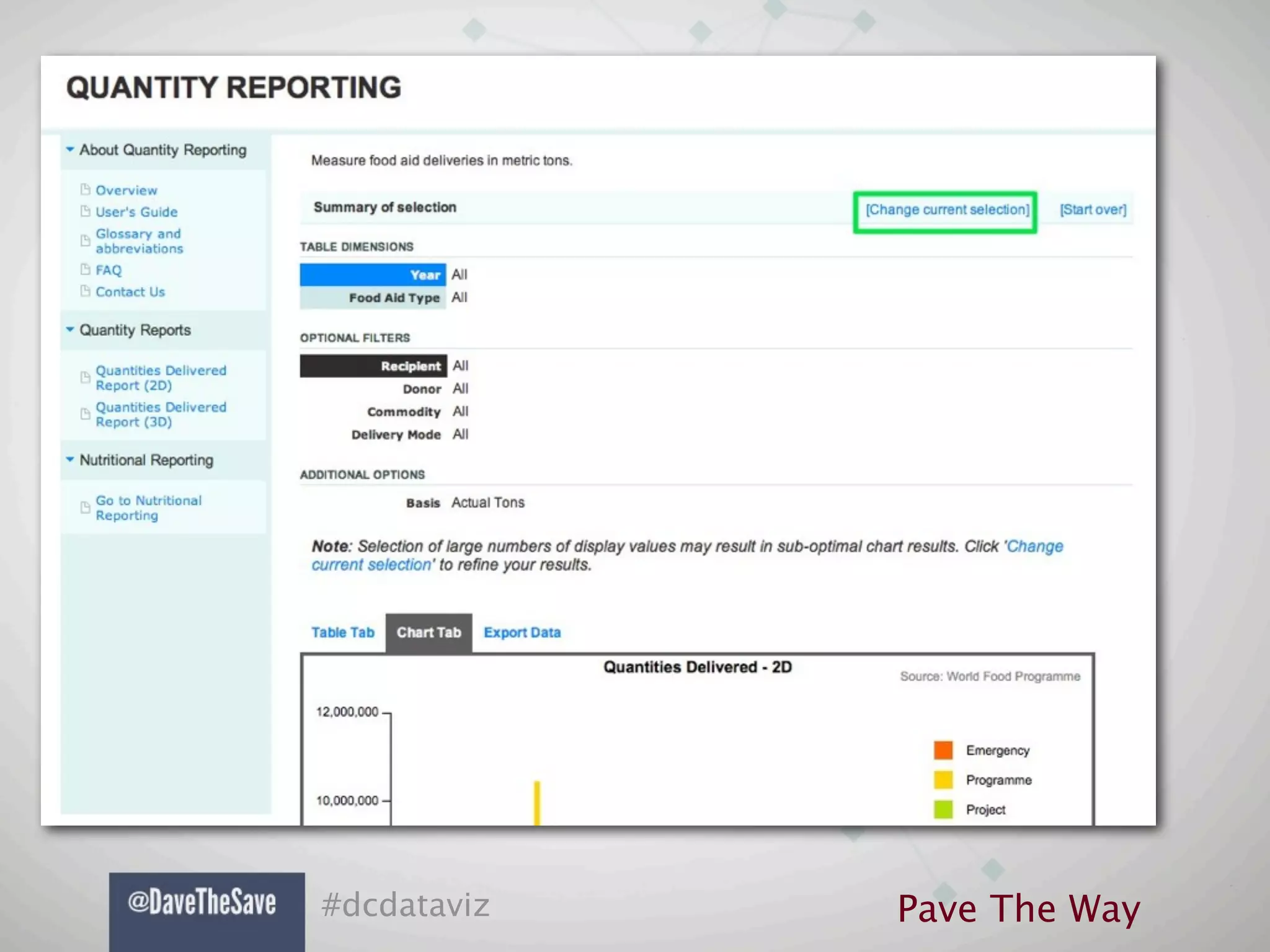Screen dimensions: 1270x952
Task: Open the Overview link
Action: (x=127, y=190)
